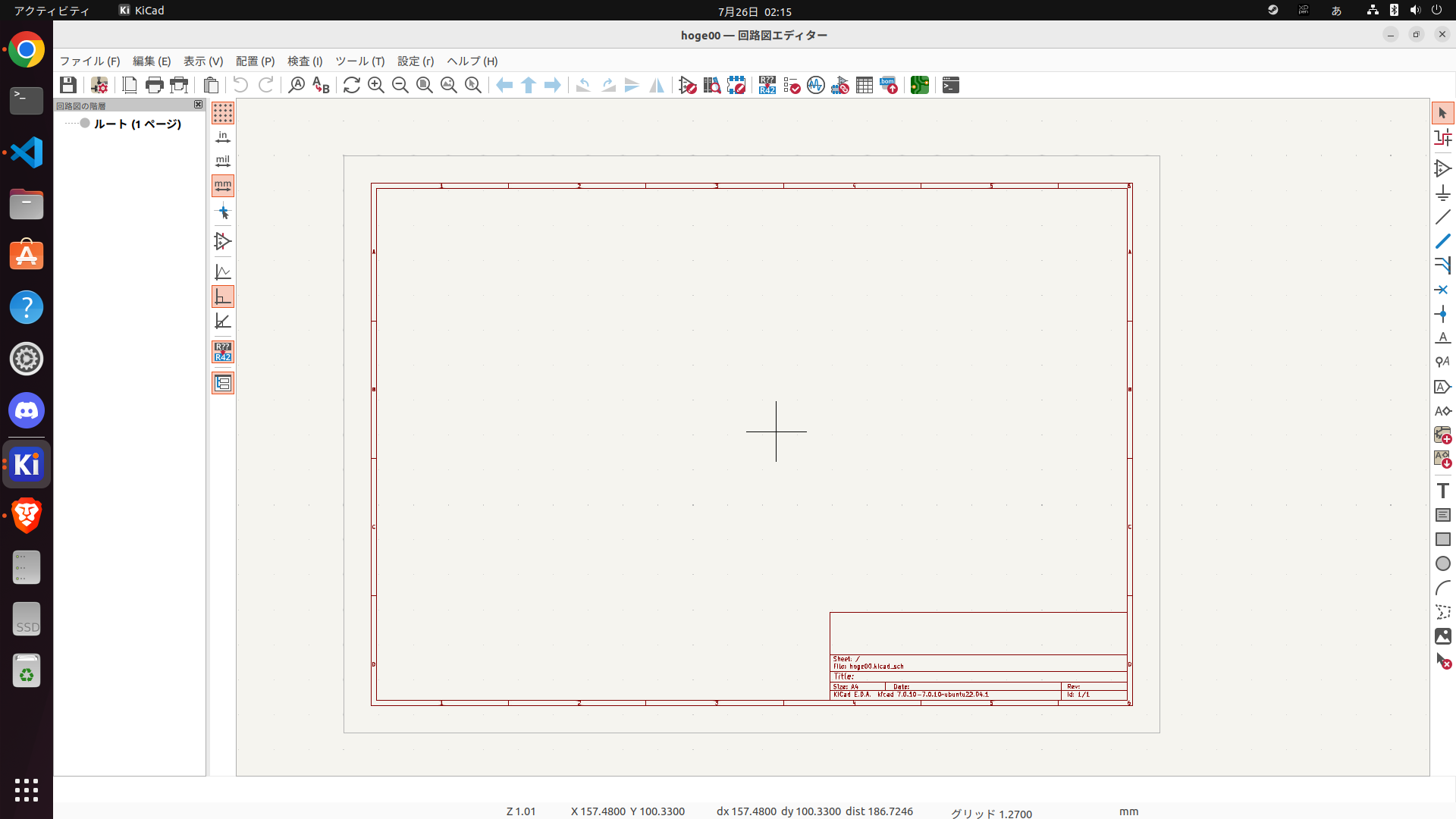Open the ファイル (F) menu

click(x=89, y=61)
